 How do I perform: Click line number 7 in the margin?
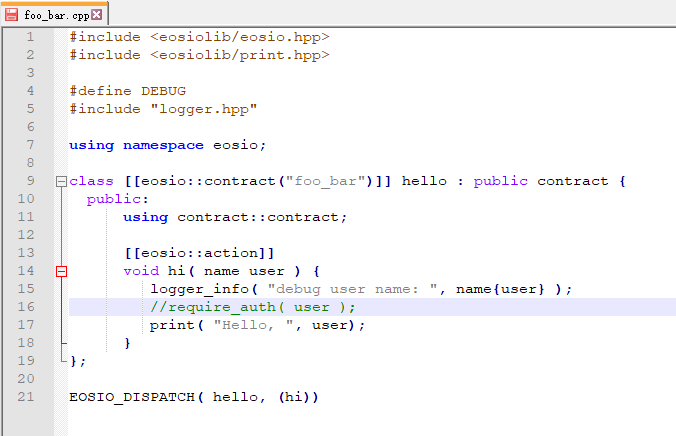coord(30,144)
